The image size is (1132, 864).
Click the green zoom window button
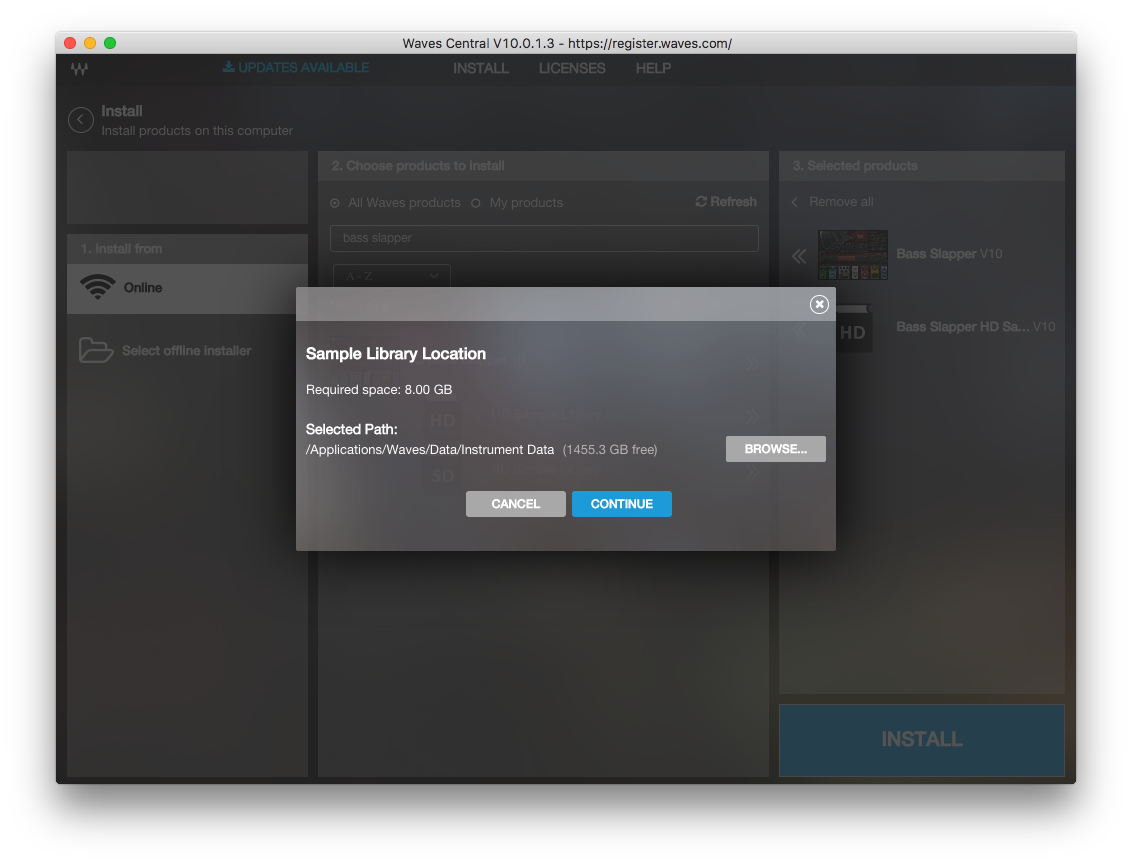point(110,43)
